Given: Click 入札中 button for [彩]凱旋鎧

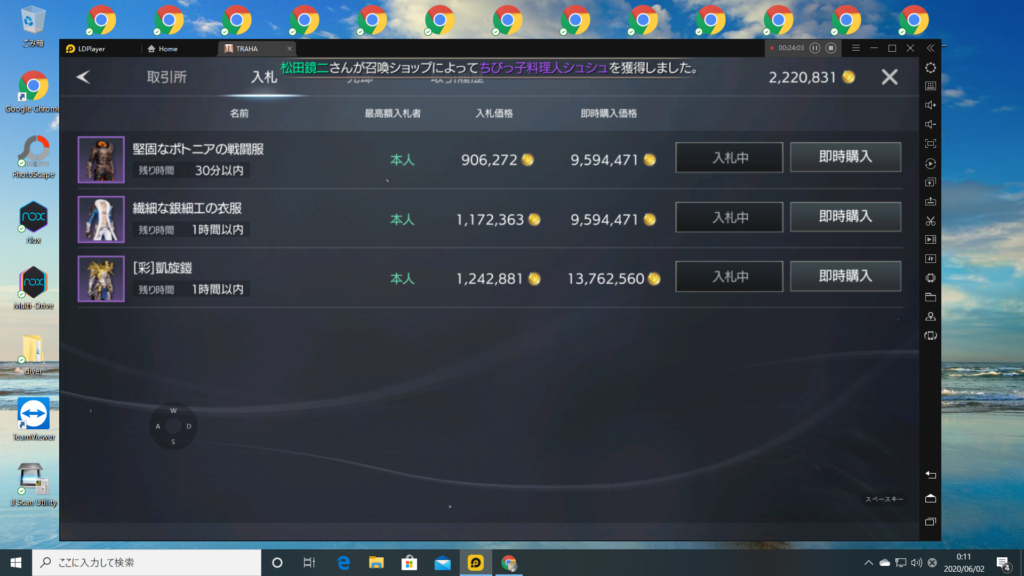Looking at the screenshot, I should click(729, 277).
